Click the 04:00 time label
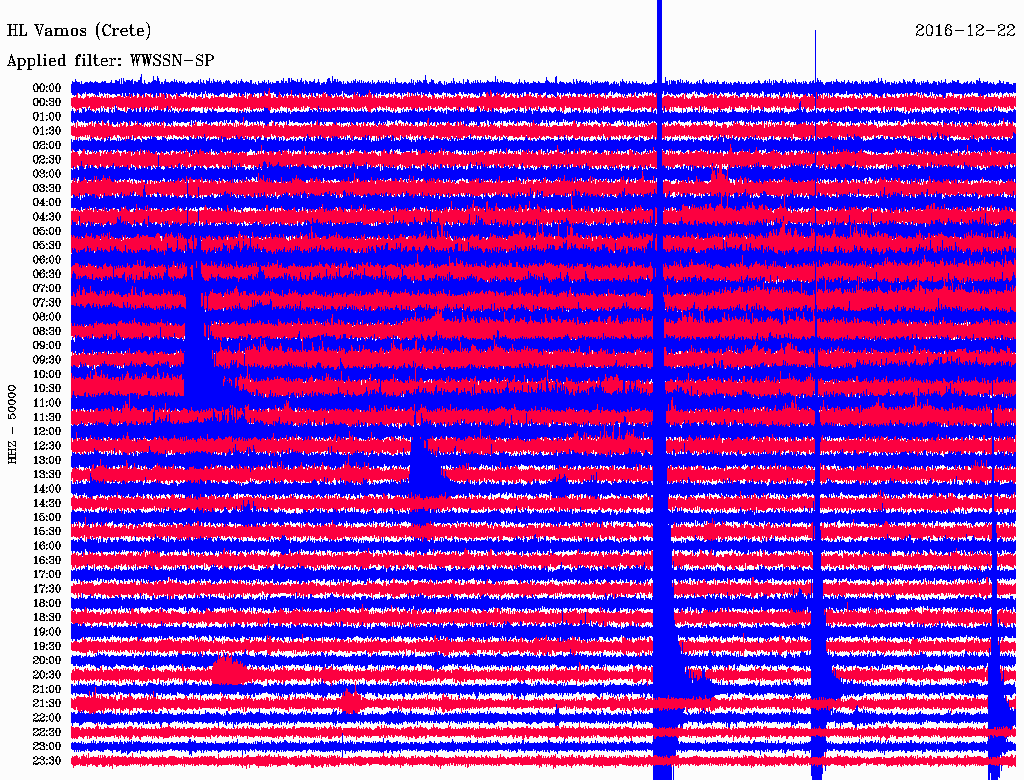This screenshot has height=780, width=1024. click(47, 203)
